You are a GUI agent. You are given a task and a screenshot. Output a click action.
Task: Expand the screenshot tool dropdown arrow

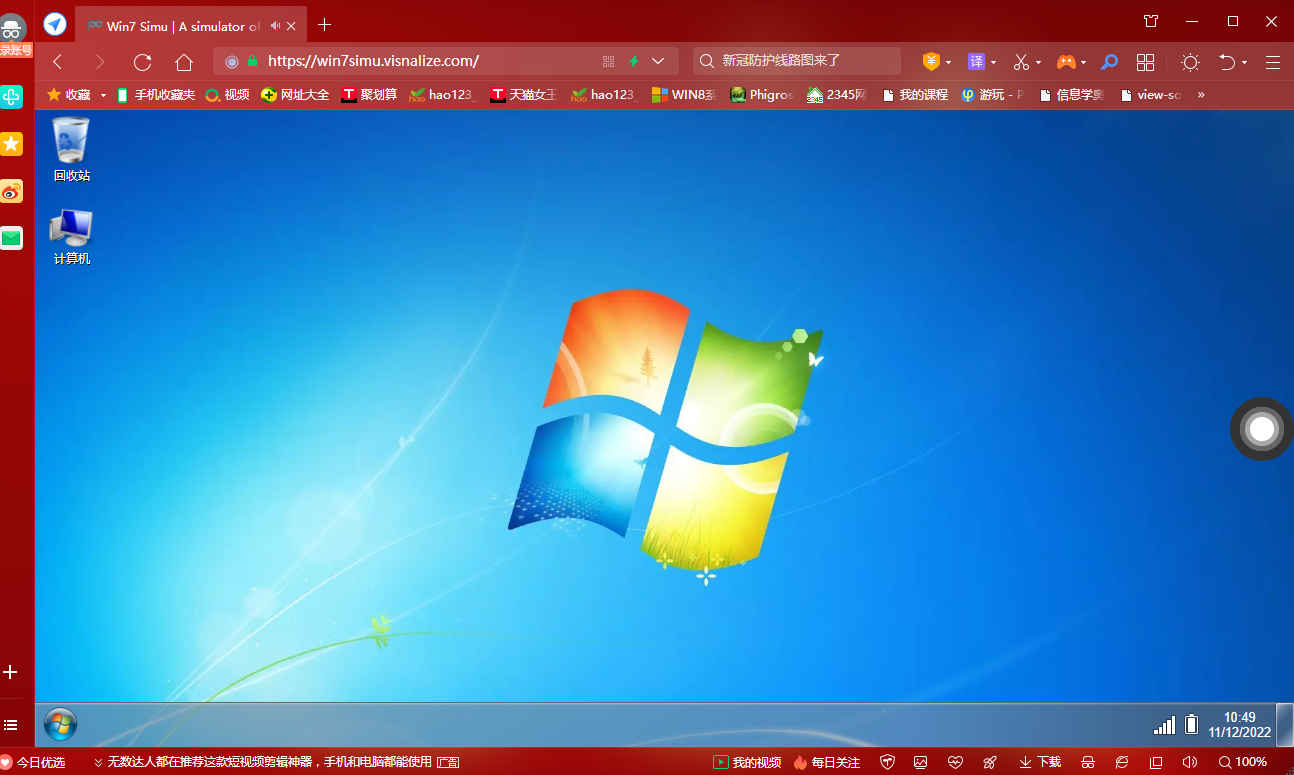point(1038,62)
